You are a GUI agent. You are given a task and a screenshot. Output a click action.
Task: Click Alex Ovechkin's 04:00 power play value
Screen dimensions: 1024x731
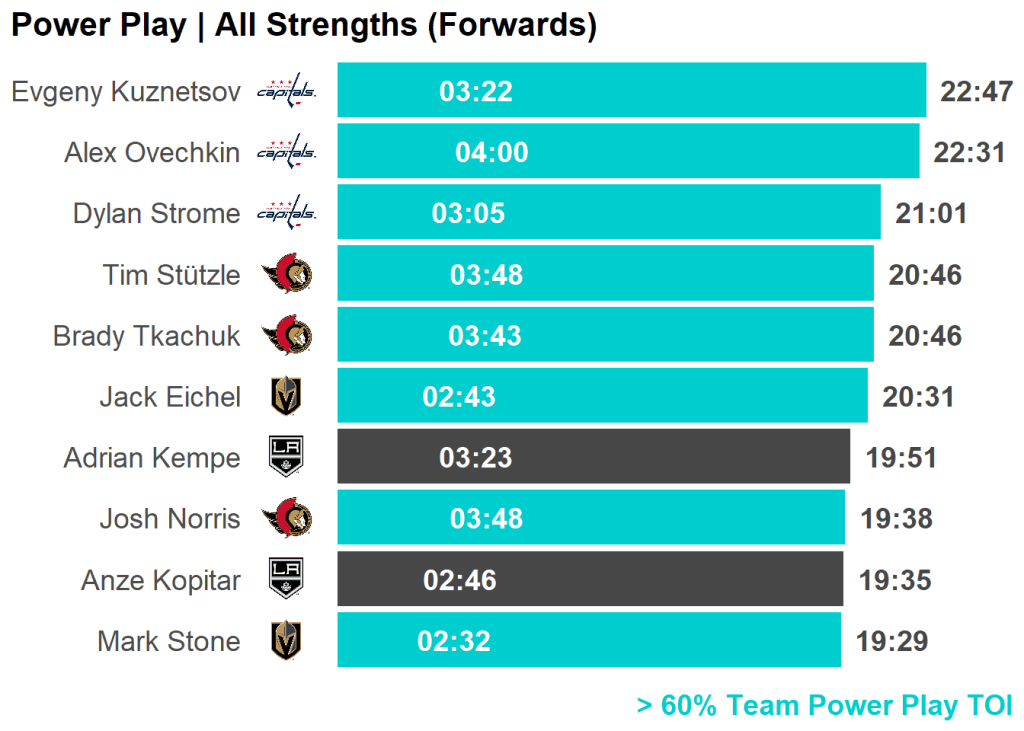point(491,153)
